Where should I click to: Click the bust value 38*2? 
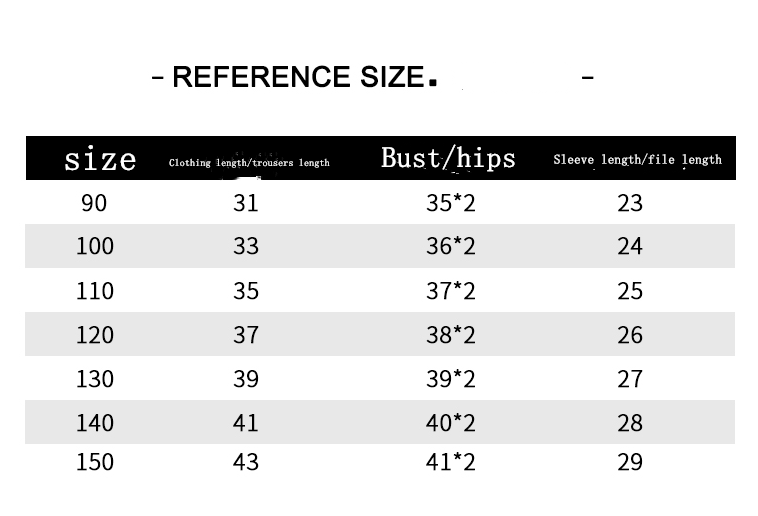(451, 335)
